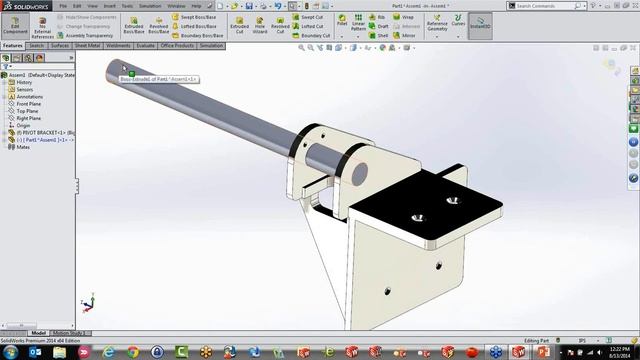Select Lofted Boss/Base tool
Screen dimensions: 640x360
click(194, 26)
